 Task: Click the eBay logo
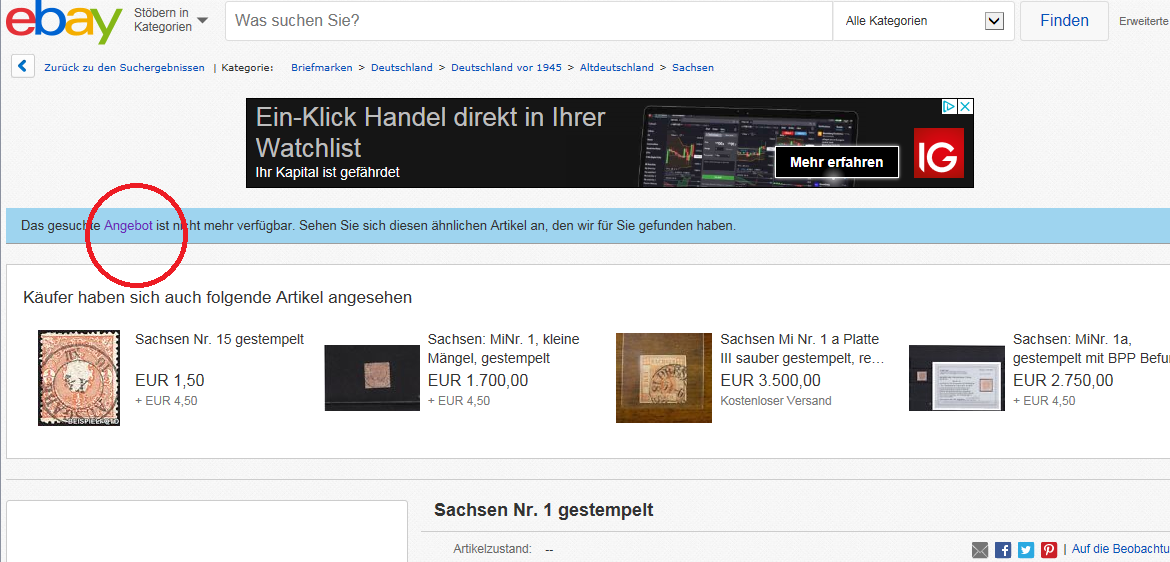click(62, 22)
